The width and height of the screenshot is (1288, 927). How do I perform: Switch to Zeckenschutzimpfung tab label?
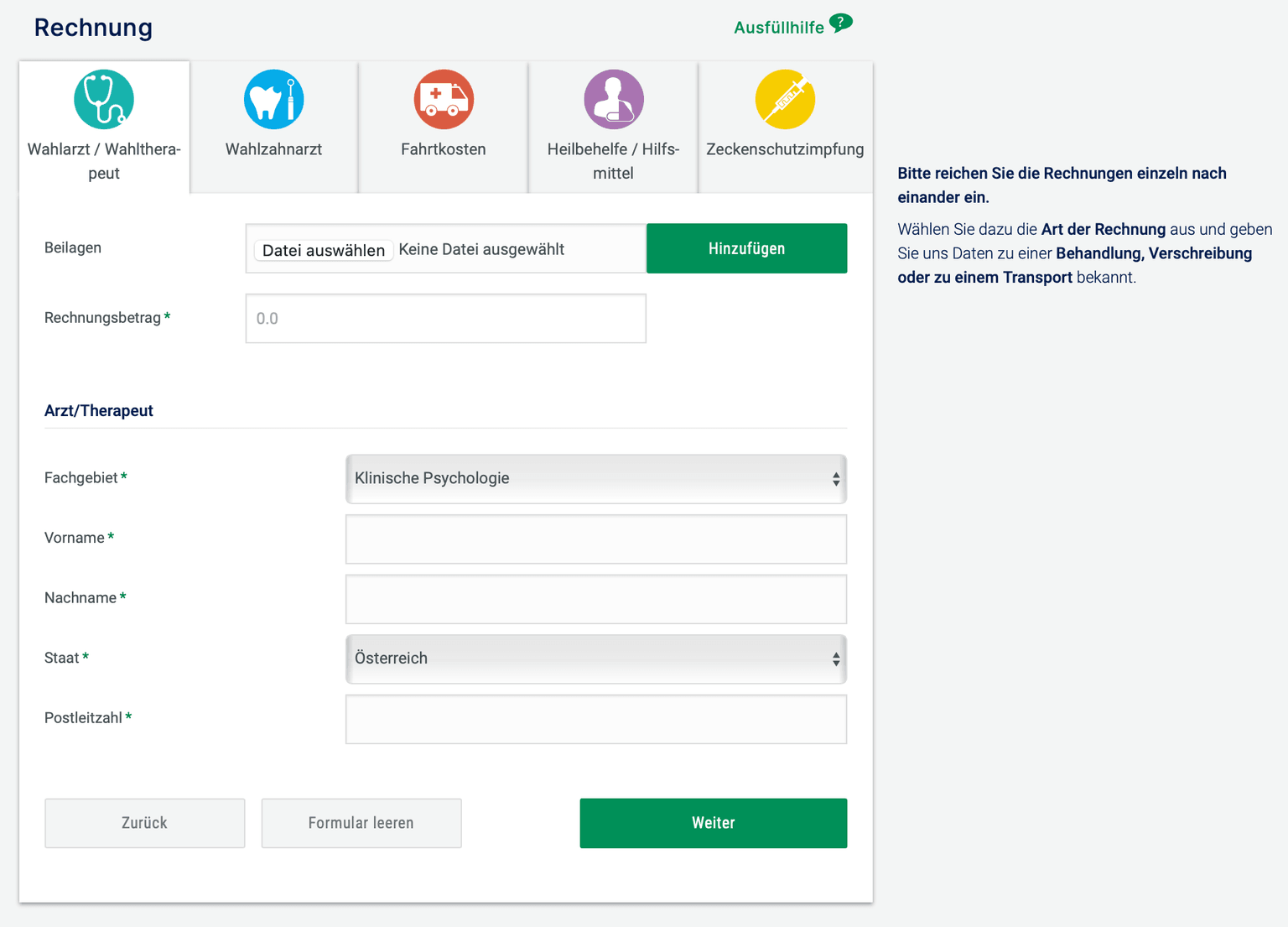click(785, 149)
